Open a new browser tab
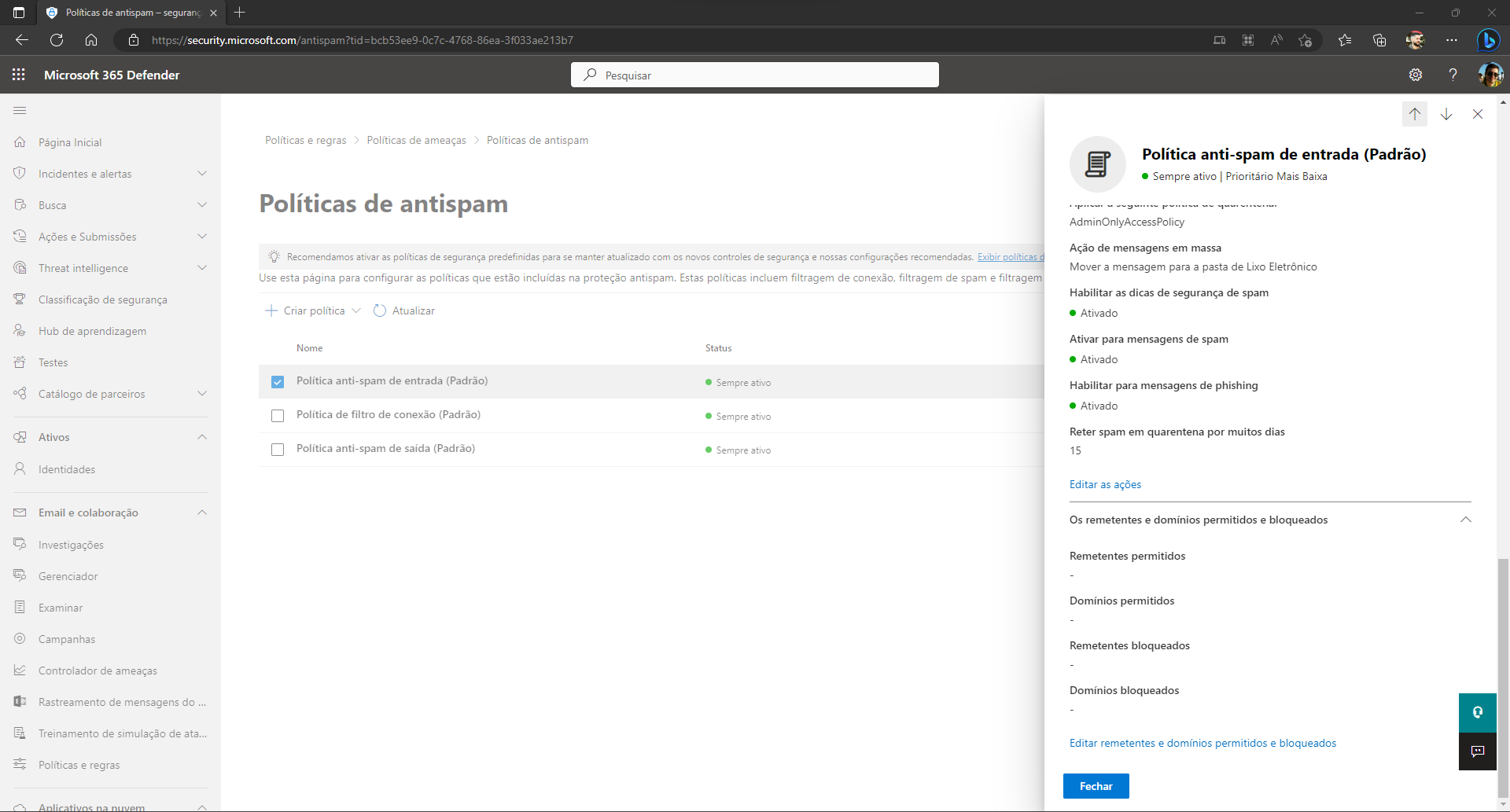This screenshot has width=1510, height=812. (x=240, y=12)
